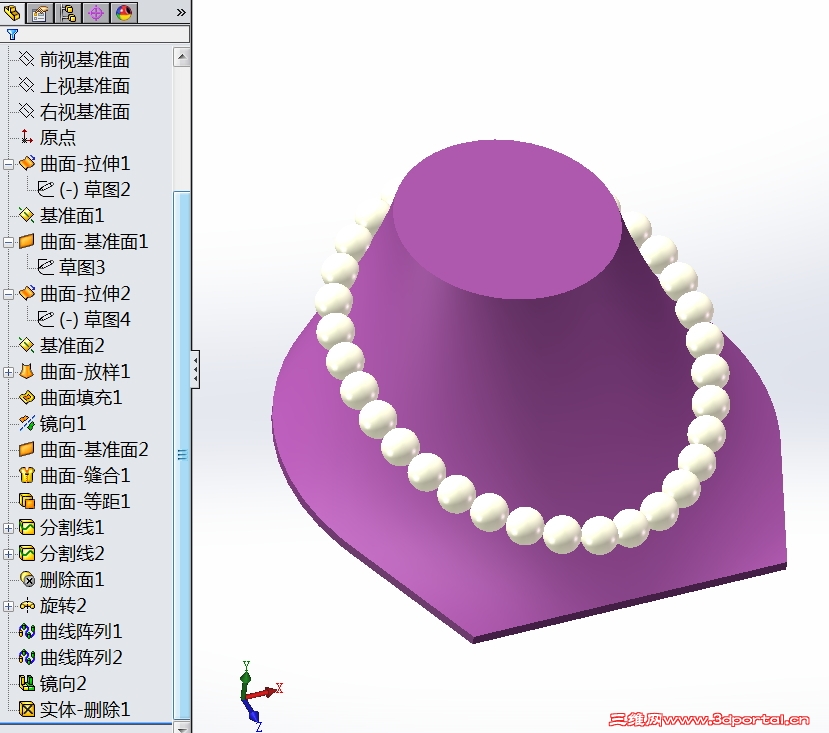Switch to the ConfigurationManager tab

coord(68,12)
